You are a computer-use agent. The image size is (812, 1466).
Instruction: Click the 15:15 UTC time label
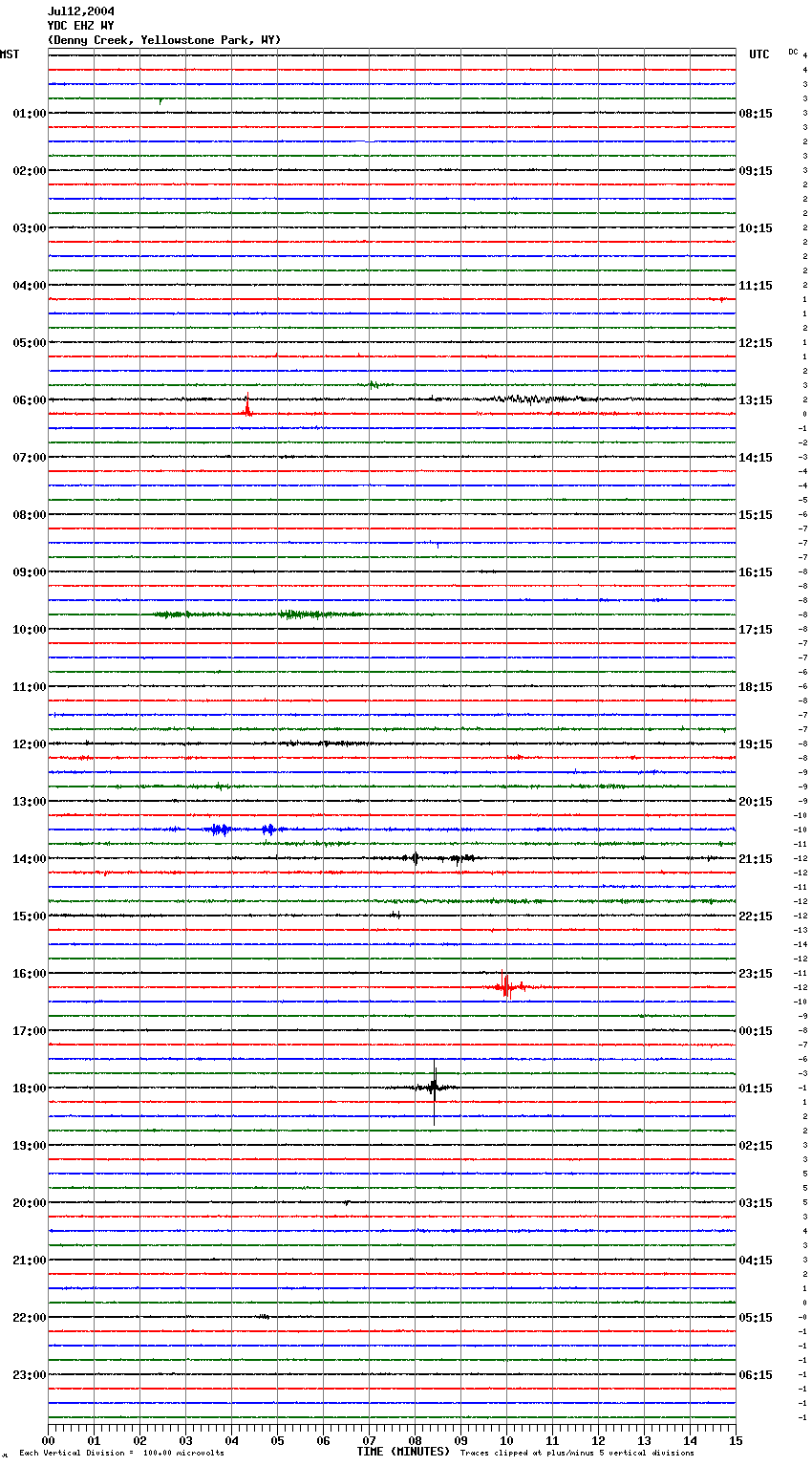pyautogui.click(x=756, y=515)
